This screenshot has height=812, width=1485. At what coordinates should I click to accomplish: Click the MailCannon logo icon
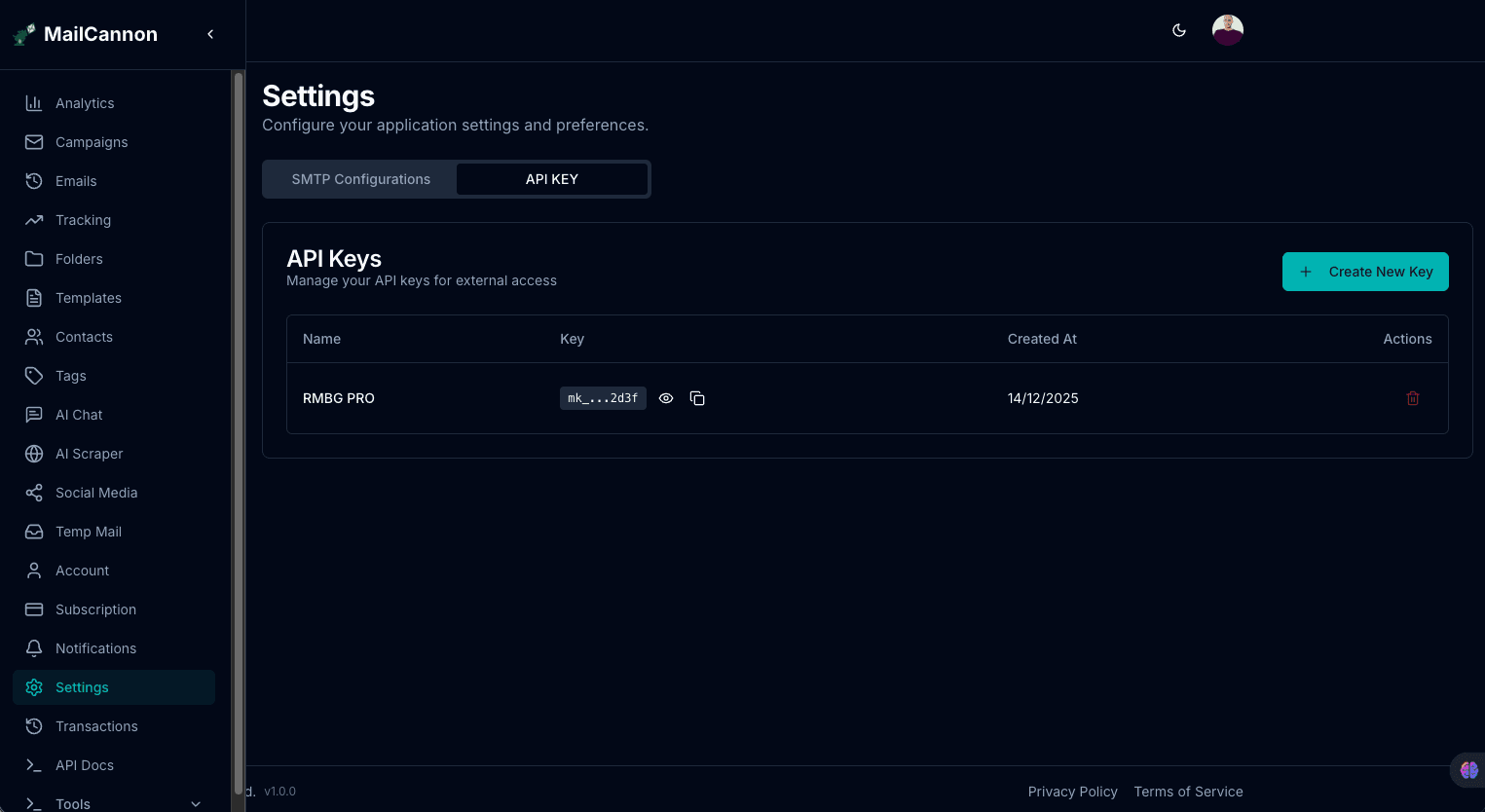click(24, 35)
